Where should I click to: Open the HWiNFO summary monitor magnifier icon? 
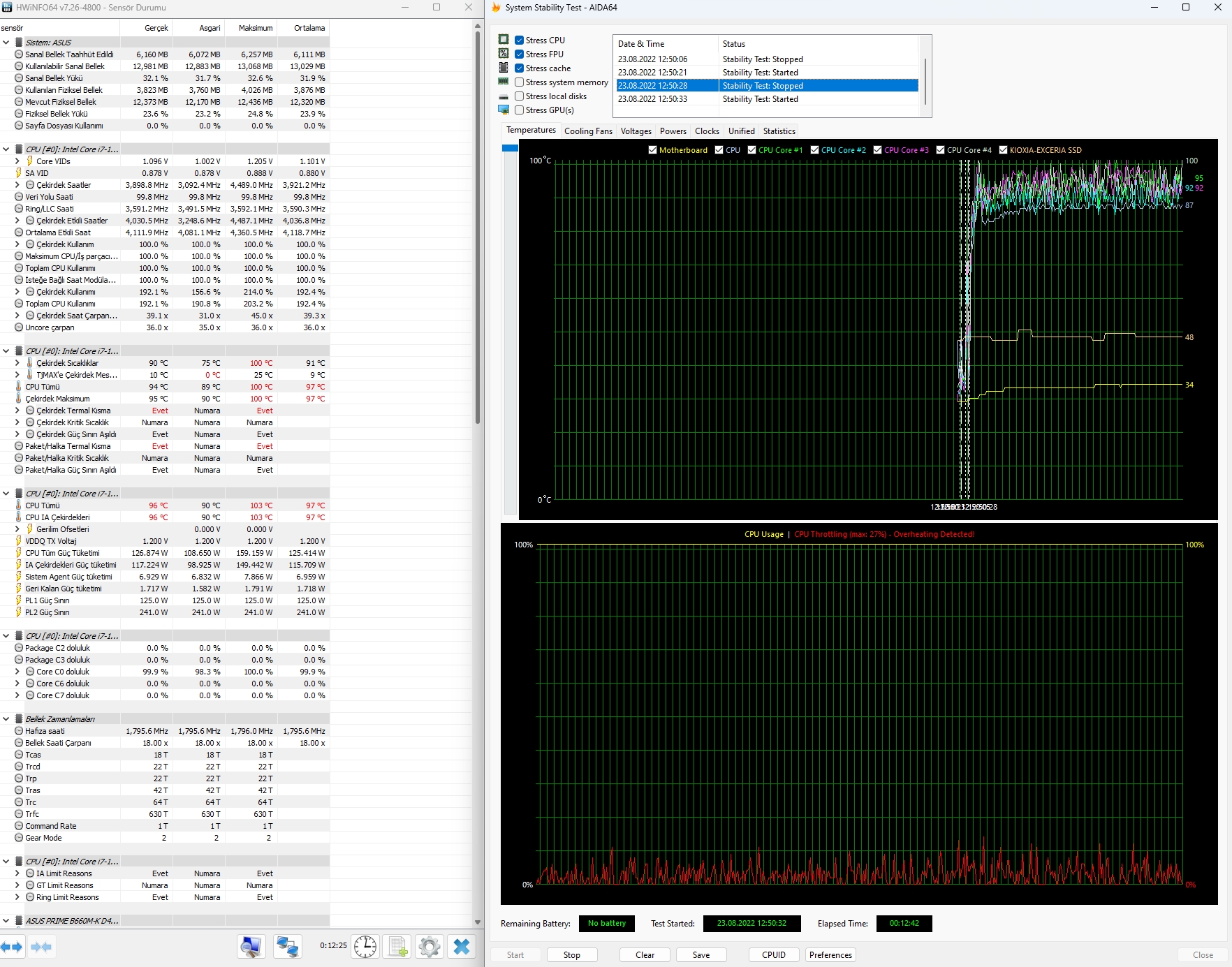pos(251,947)
